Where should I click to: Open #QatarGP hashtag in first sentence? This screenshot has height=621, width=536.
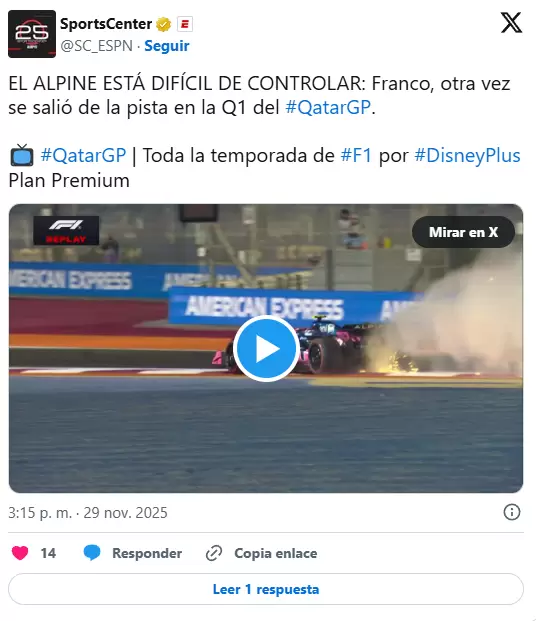click(328, 107)
